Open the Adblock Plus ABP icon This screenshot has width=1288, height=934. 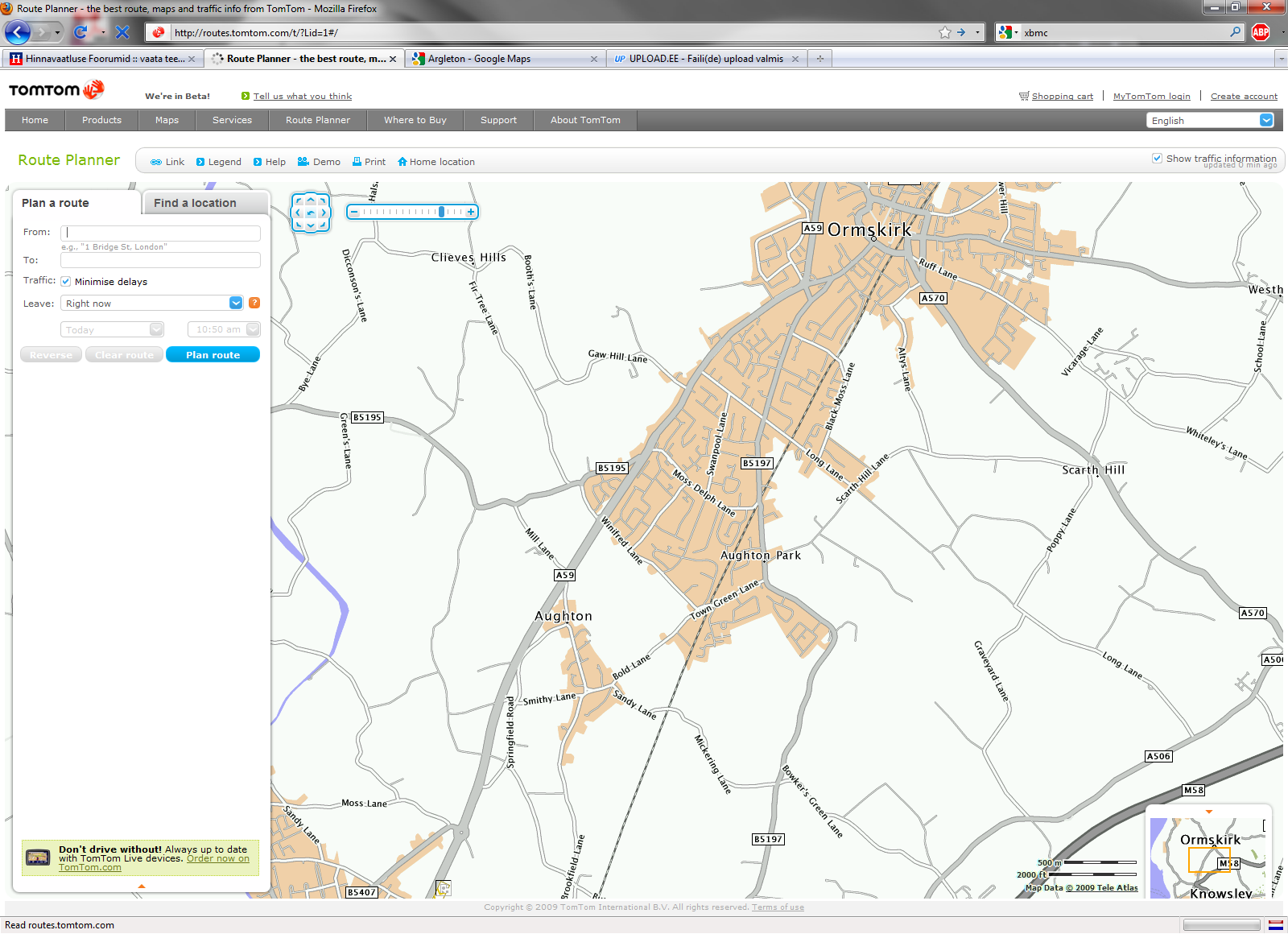[x=1261, y=32]
